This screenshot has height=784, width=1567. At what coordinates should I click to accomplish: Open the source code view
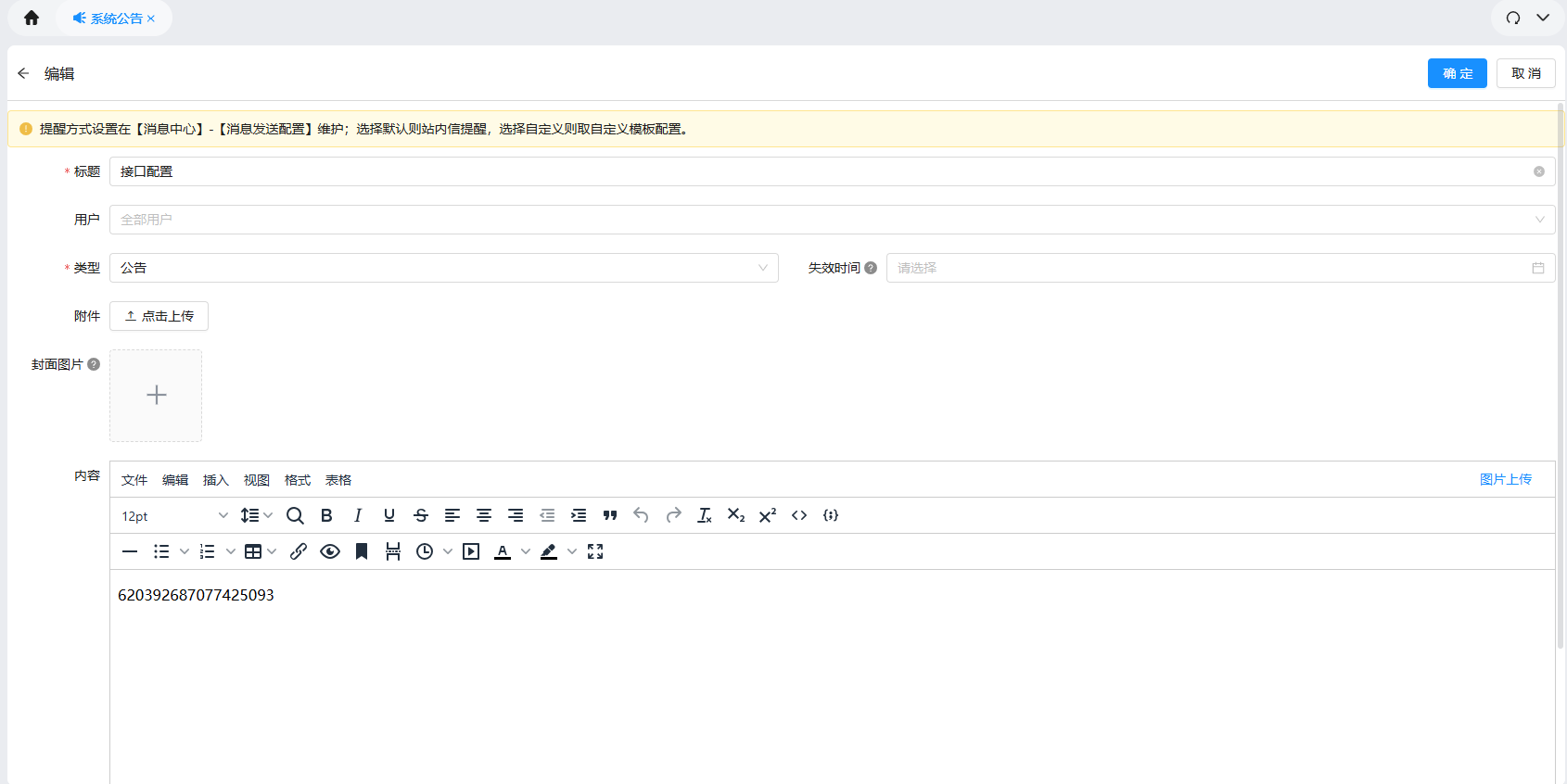(799, 515)
